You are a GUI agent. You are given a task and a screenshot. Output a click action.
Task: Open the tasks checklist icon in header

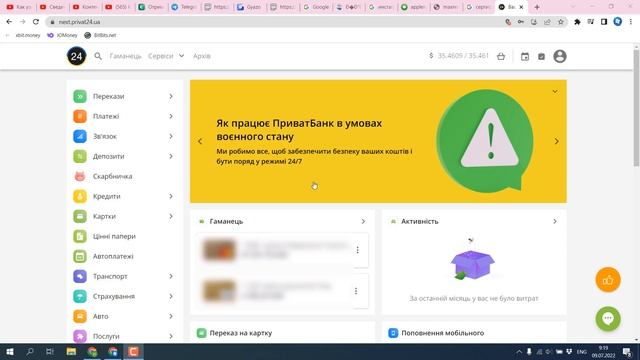point(541,56)
